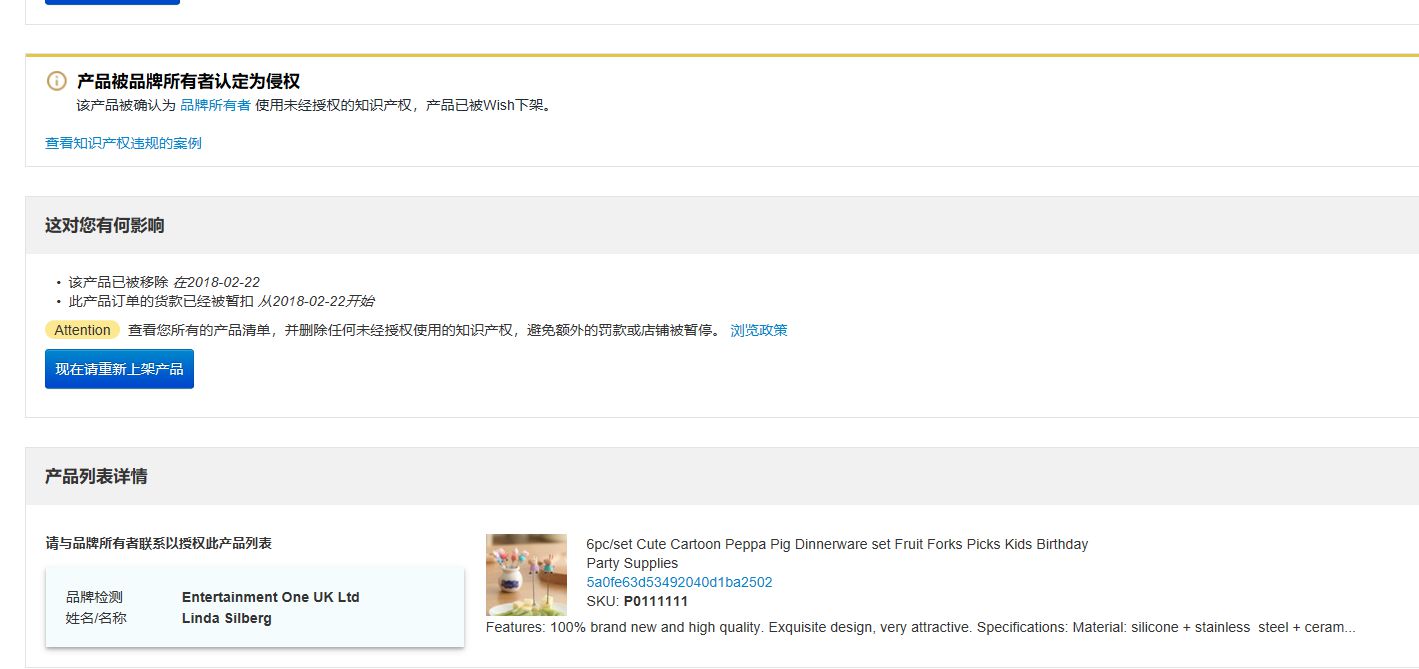The height and width of the screenshot is (669, 1419).
Task: Click the blue button at top edge
Action: click(112, 2)
